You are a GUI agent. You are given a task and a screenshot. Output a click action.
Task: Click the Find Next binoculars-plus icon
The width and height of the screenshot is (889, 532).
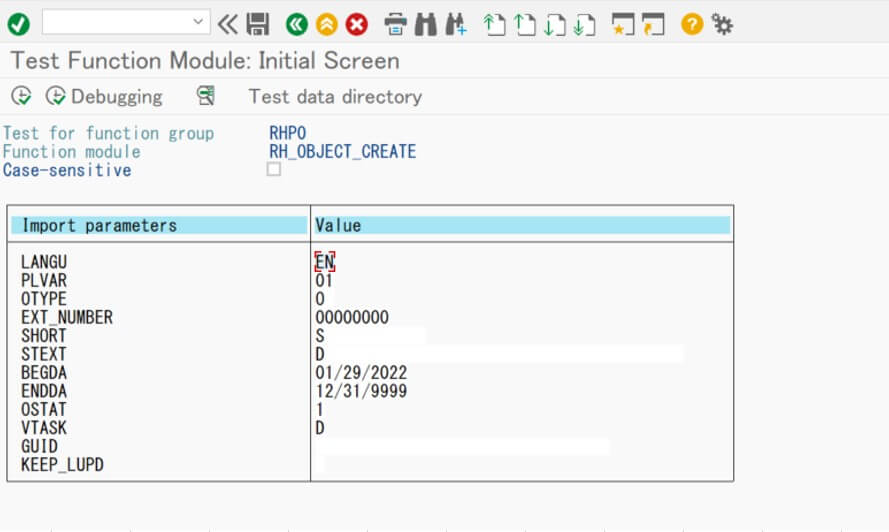tap(456, 24)
